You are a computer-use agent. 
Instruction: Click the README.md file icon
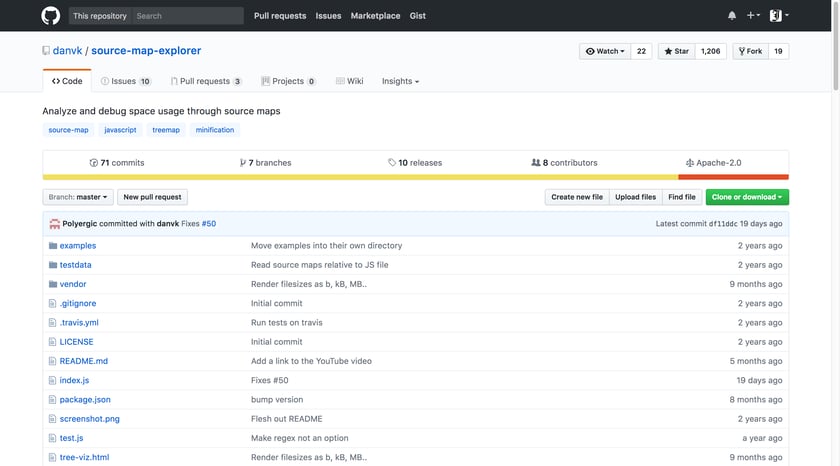[x=52, y=361]
